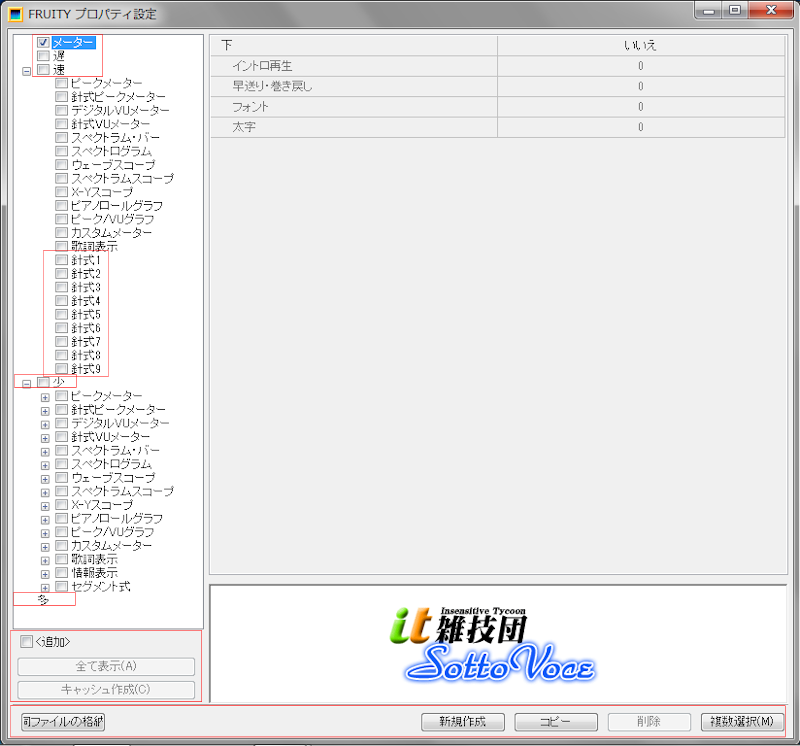Enable the 遅 checkbox
This screenshot has height=746, width=800.
[43, 57]
